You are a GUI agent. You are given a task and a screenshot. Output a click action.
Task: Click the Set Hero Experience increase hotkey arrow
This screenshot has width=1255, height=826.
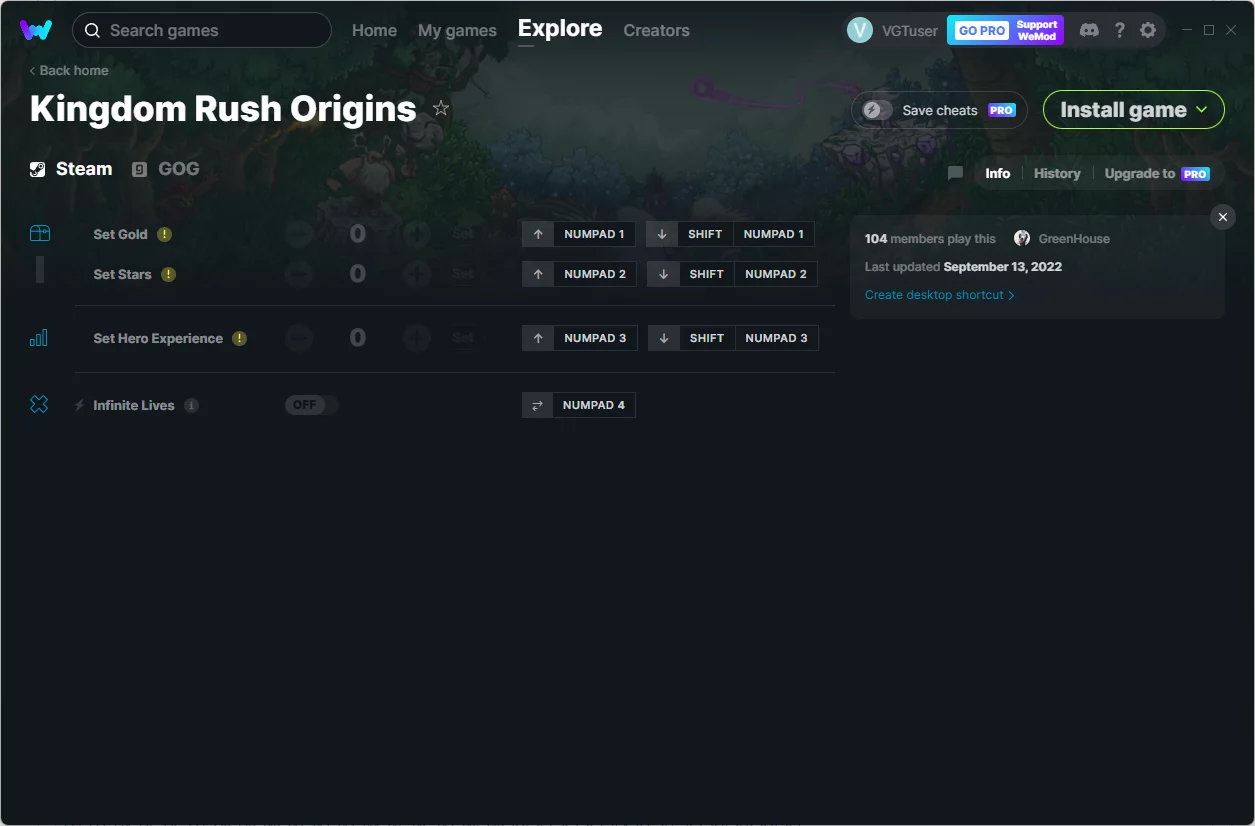point(538,338)
